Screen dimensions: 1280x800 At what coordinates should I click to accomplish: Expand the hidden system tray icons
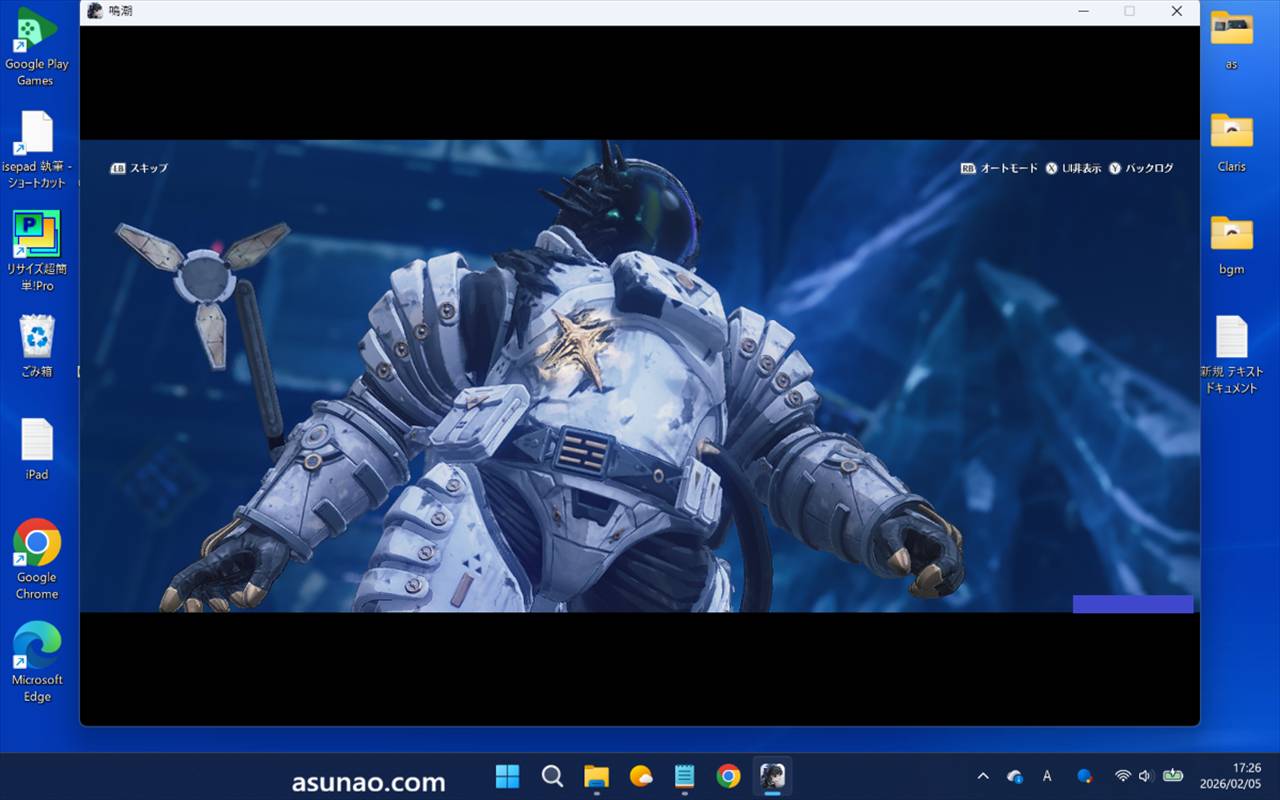pyautogui.click(x=983, y=776)
